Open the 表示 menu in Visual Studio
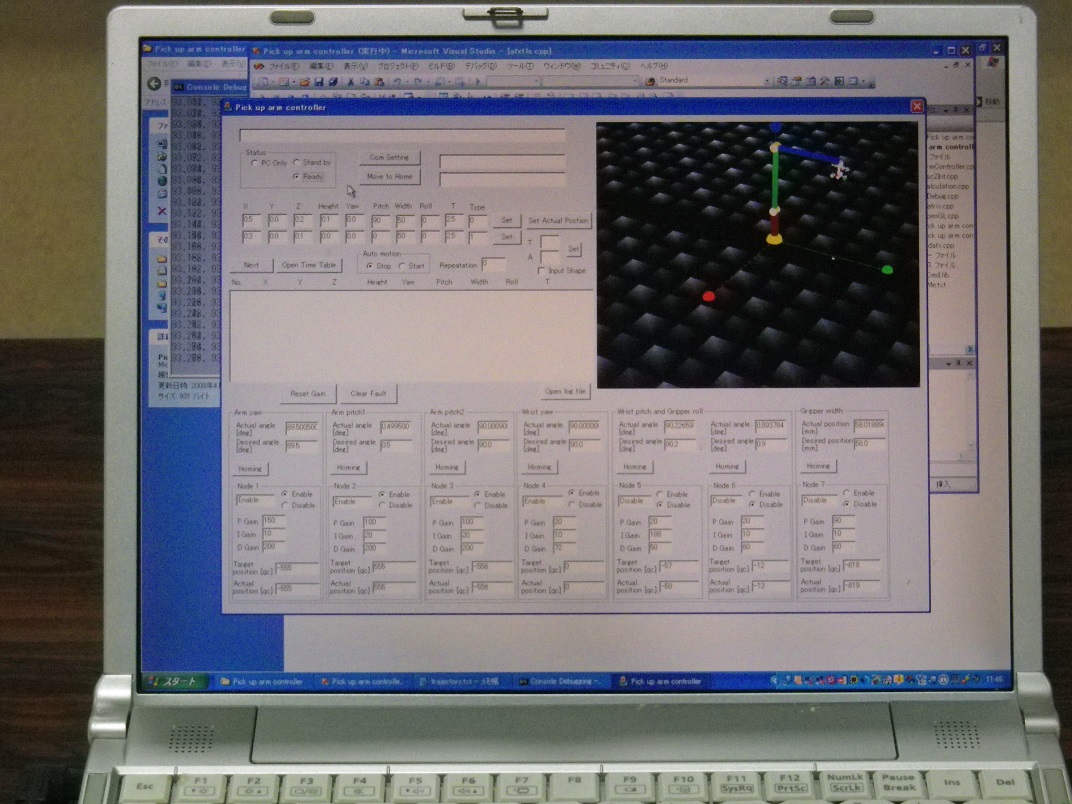Viewport: 1072px width, 804px height. point(355,66)
